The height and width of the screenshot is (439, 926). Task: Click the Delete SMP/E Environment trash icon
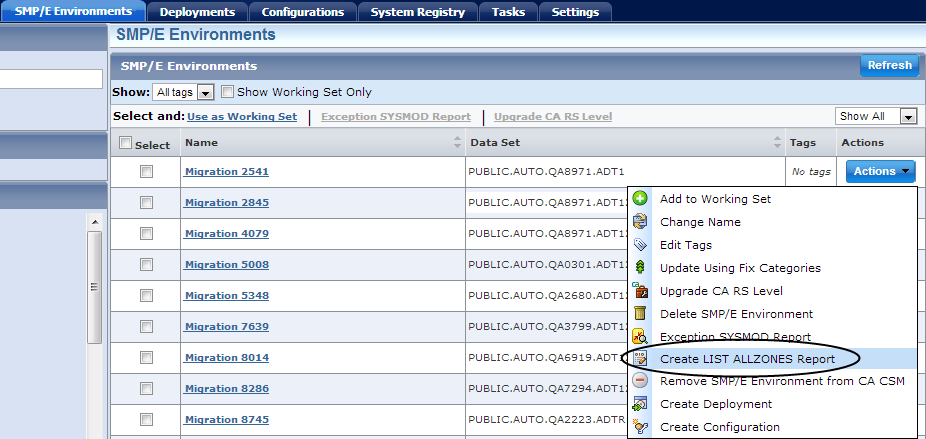pyautogui.click(x=640, y=314)
